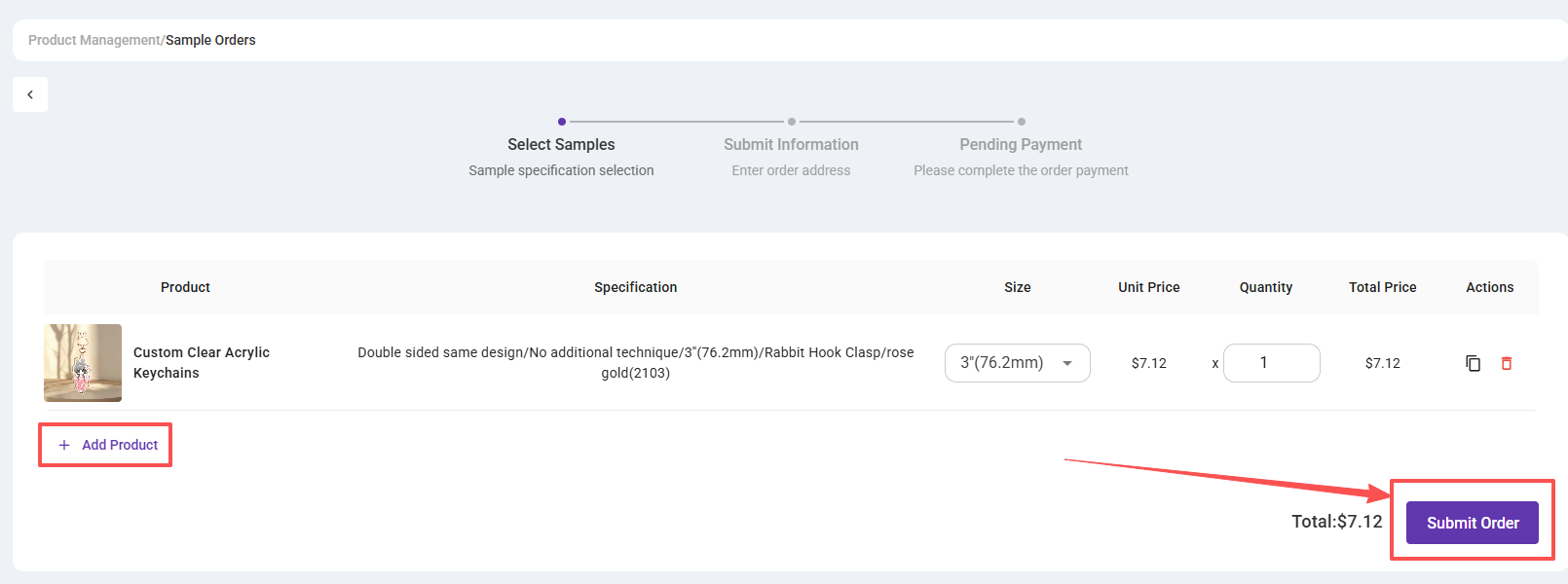Open the 3"(76.2mm) size dropdown
Viewport: 1568px width, 584px height.
click(x=1017, y=363)
